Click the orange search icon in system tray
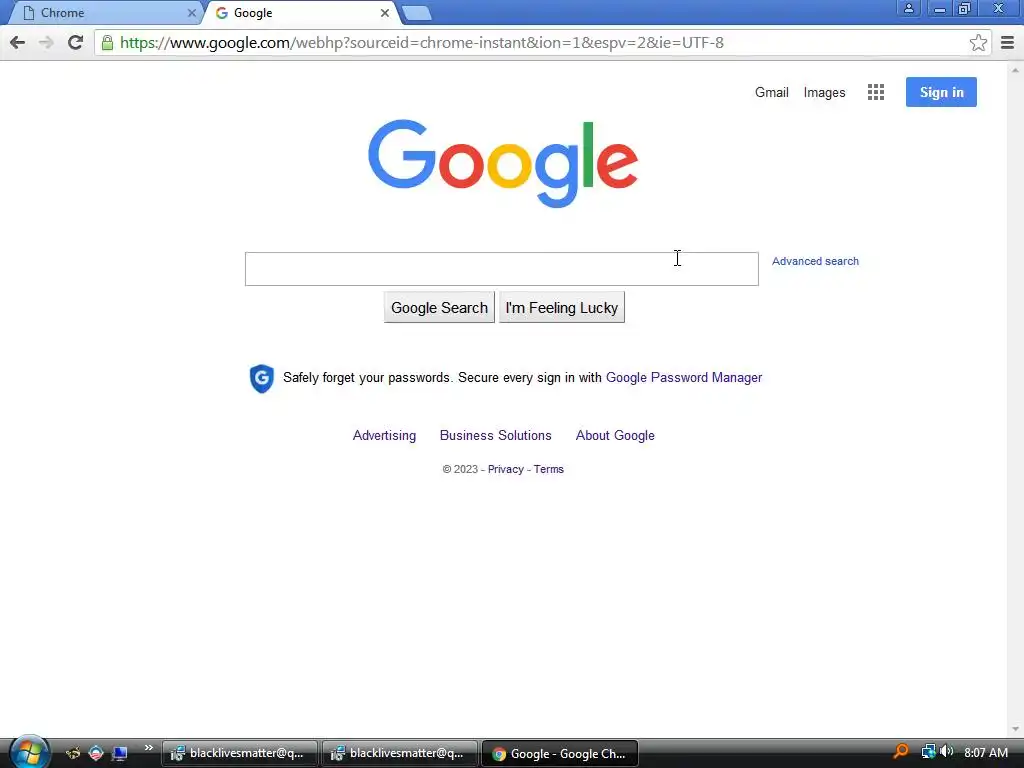The image size is (1024, 768). click(x=901, y=752)
